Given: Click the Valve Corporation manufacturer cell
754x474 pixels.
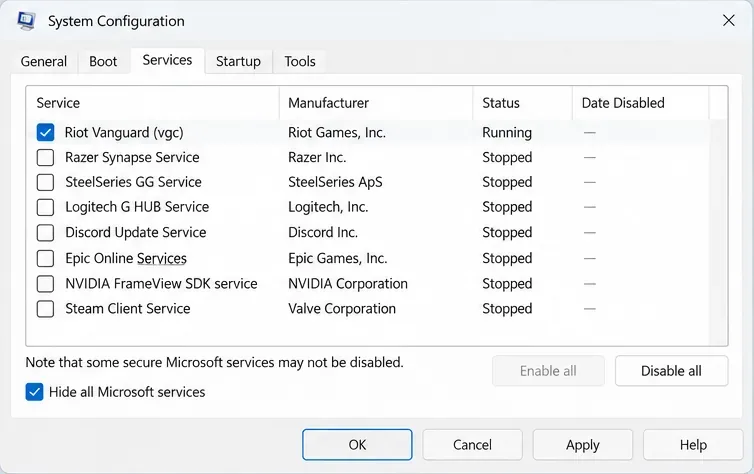Looking at the screenshot, I should point(342,309).
